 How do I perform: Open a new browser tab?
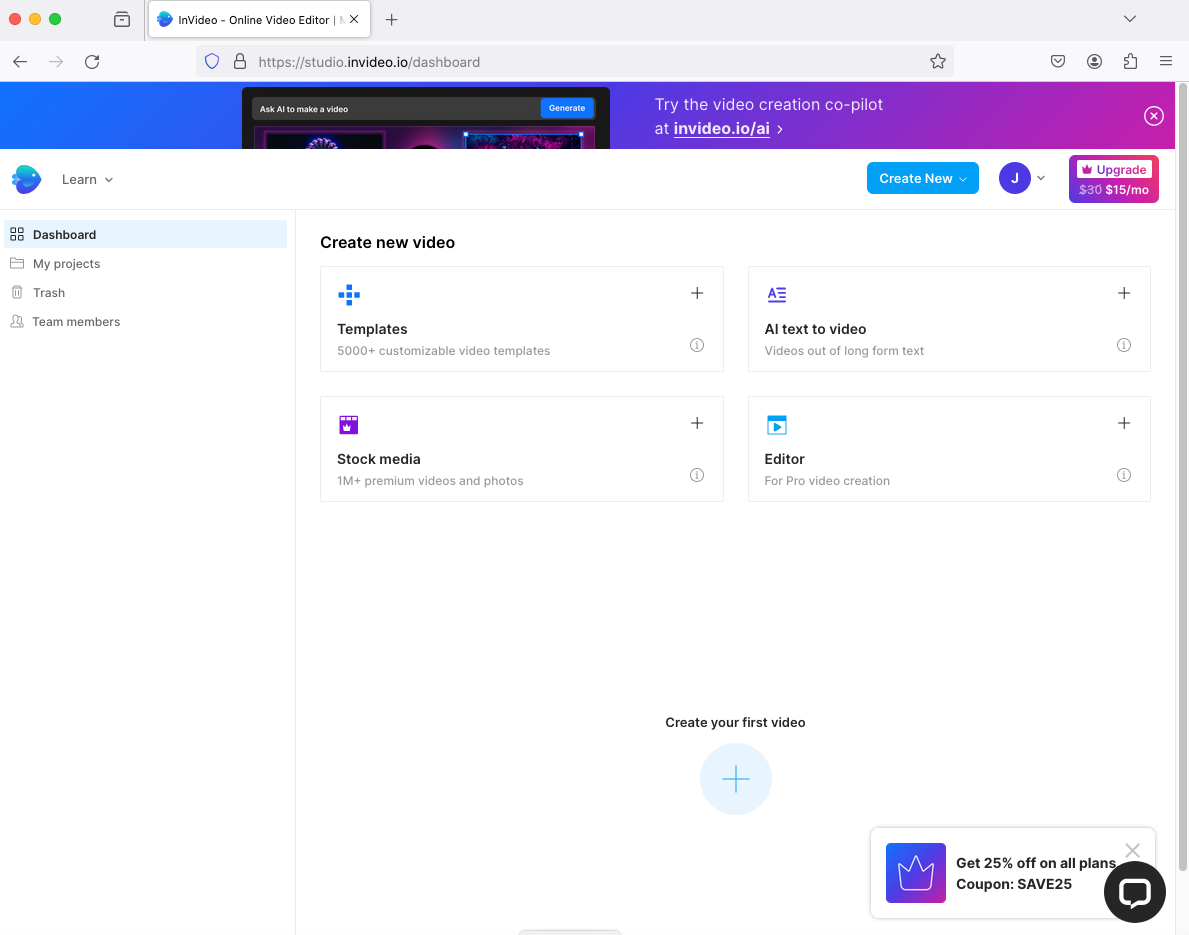(x=391, y=20)
